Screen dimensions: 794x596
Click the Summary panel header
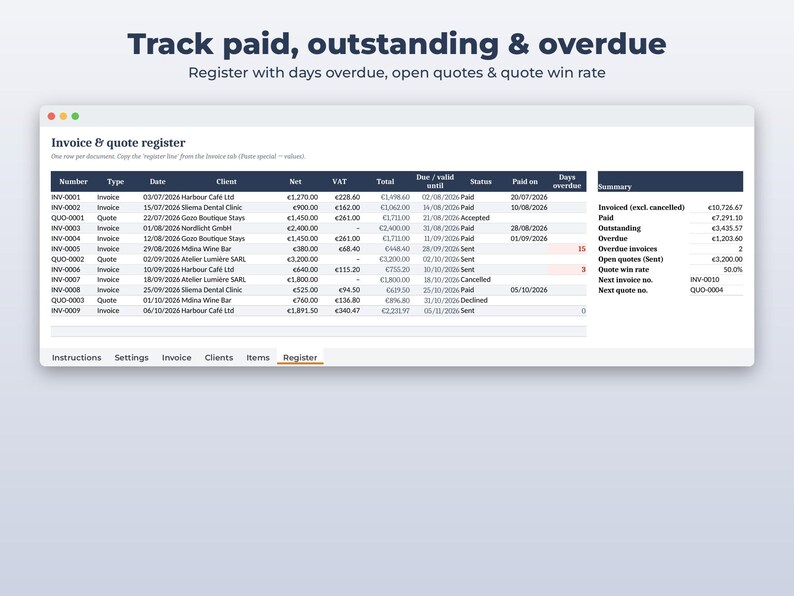click(x=670, y=181)
